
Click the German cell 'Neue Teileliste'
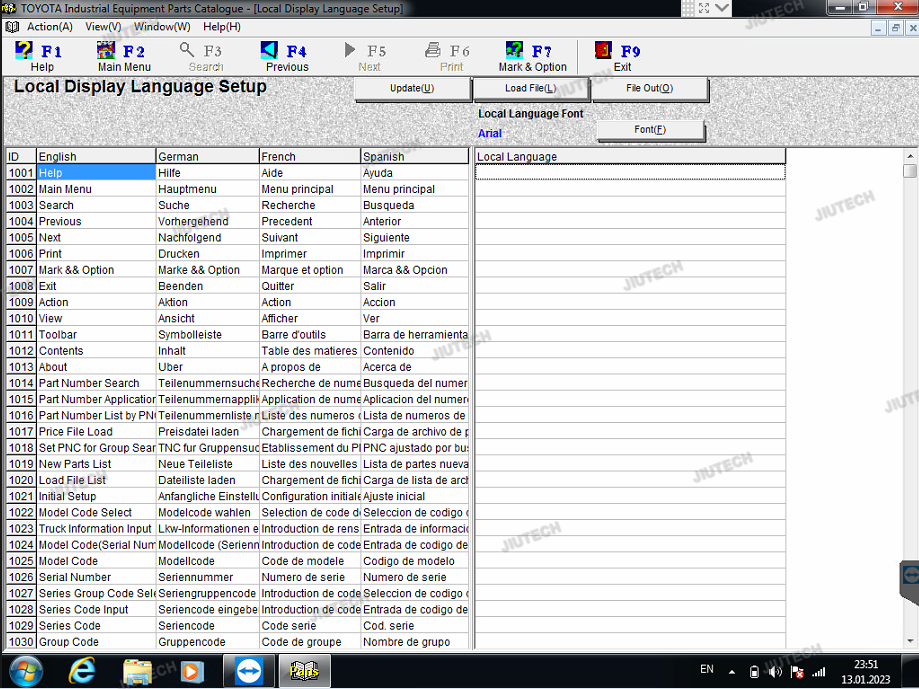(207, 464)
